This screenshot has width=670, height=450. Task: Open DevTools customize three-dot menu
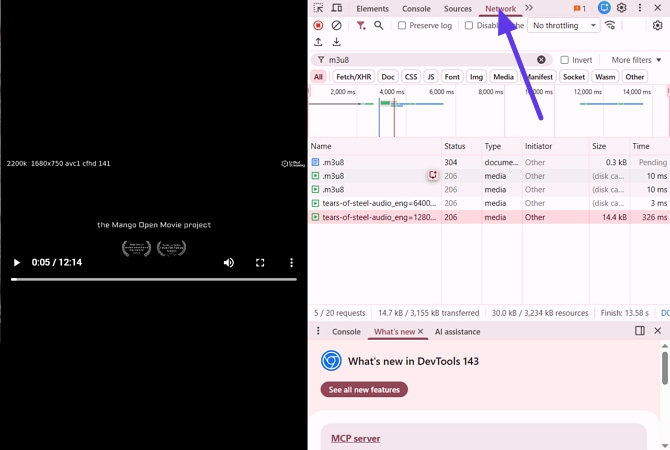[640, 8]
